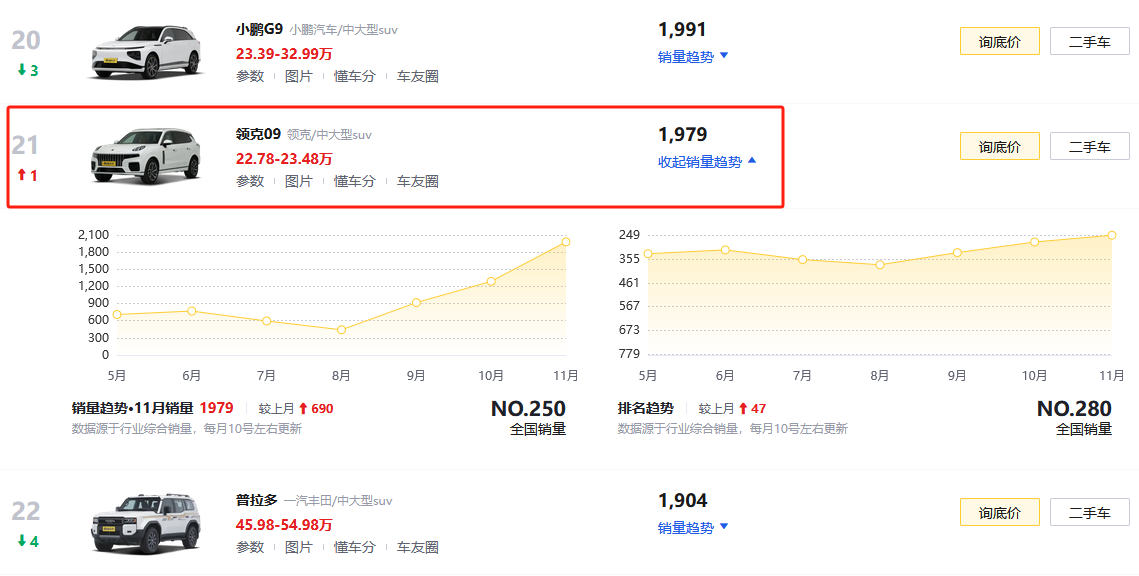The width and height of the screenshot is (1139, 576).
Task: Select ranking chart point for 6月
Action: point(725,250)
